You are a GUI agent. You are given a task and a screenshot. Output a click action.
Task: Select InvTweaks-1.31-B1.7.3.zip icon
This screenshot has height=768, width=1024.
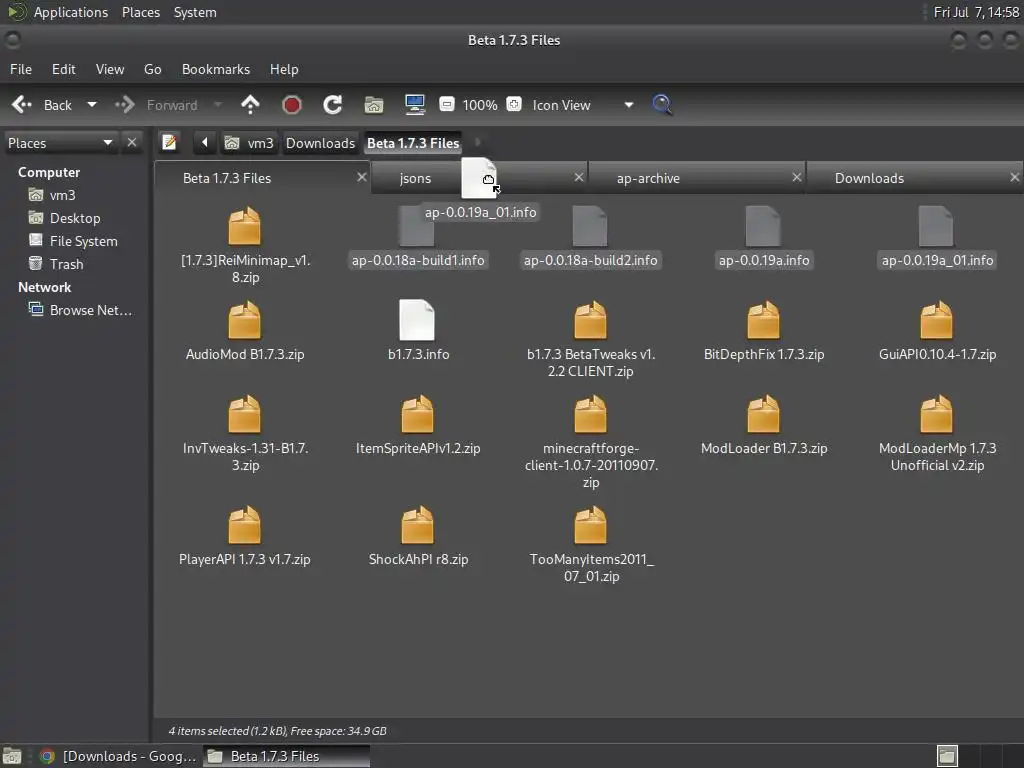244,414
